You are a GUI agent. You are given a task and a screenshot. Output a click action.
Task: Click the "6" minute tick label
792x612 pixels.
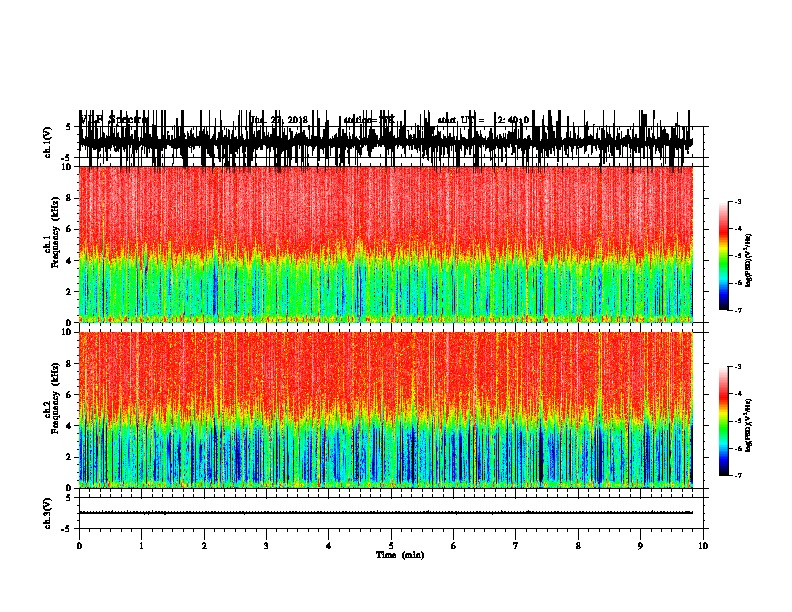point(453,546)
